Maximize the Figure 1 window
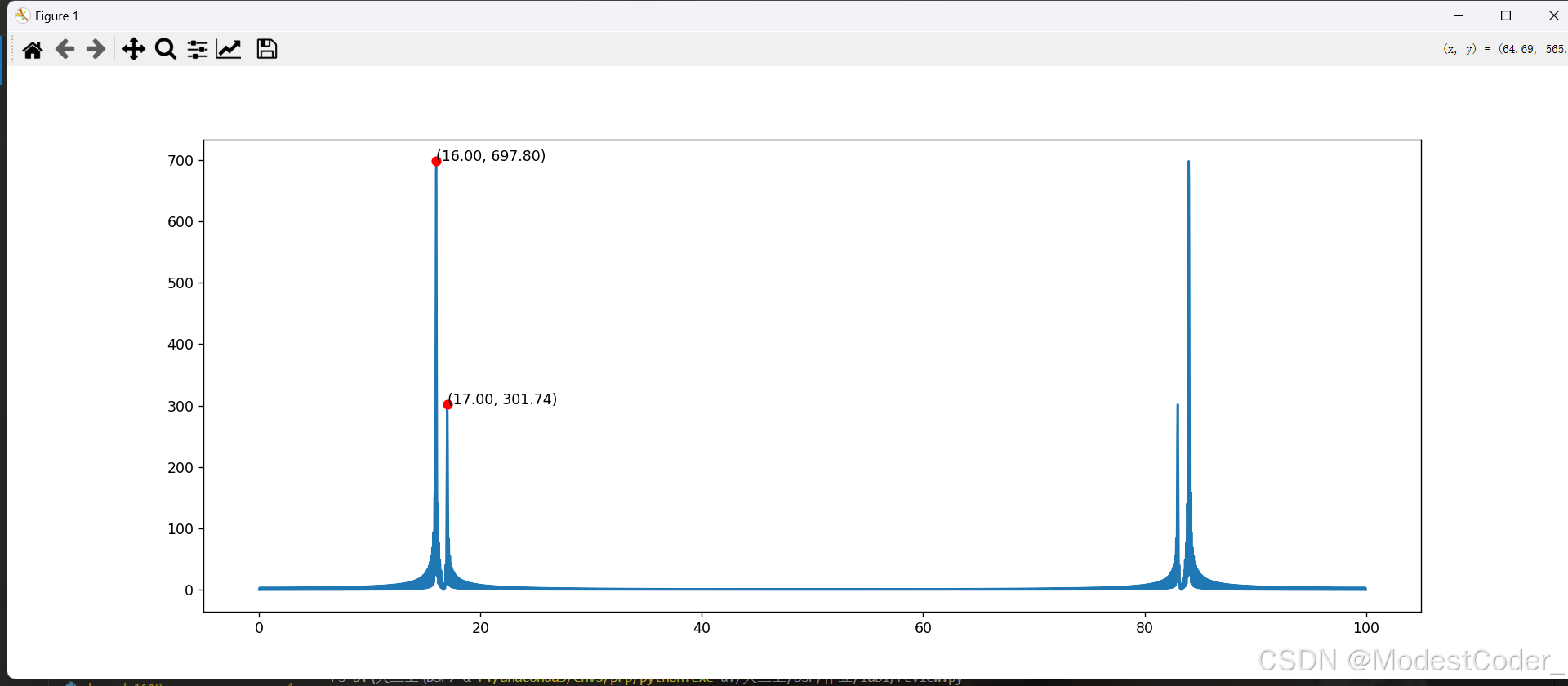 [1506, 16]
